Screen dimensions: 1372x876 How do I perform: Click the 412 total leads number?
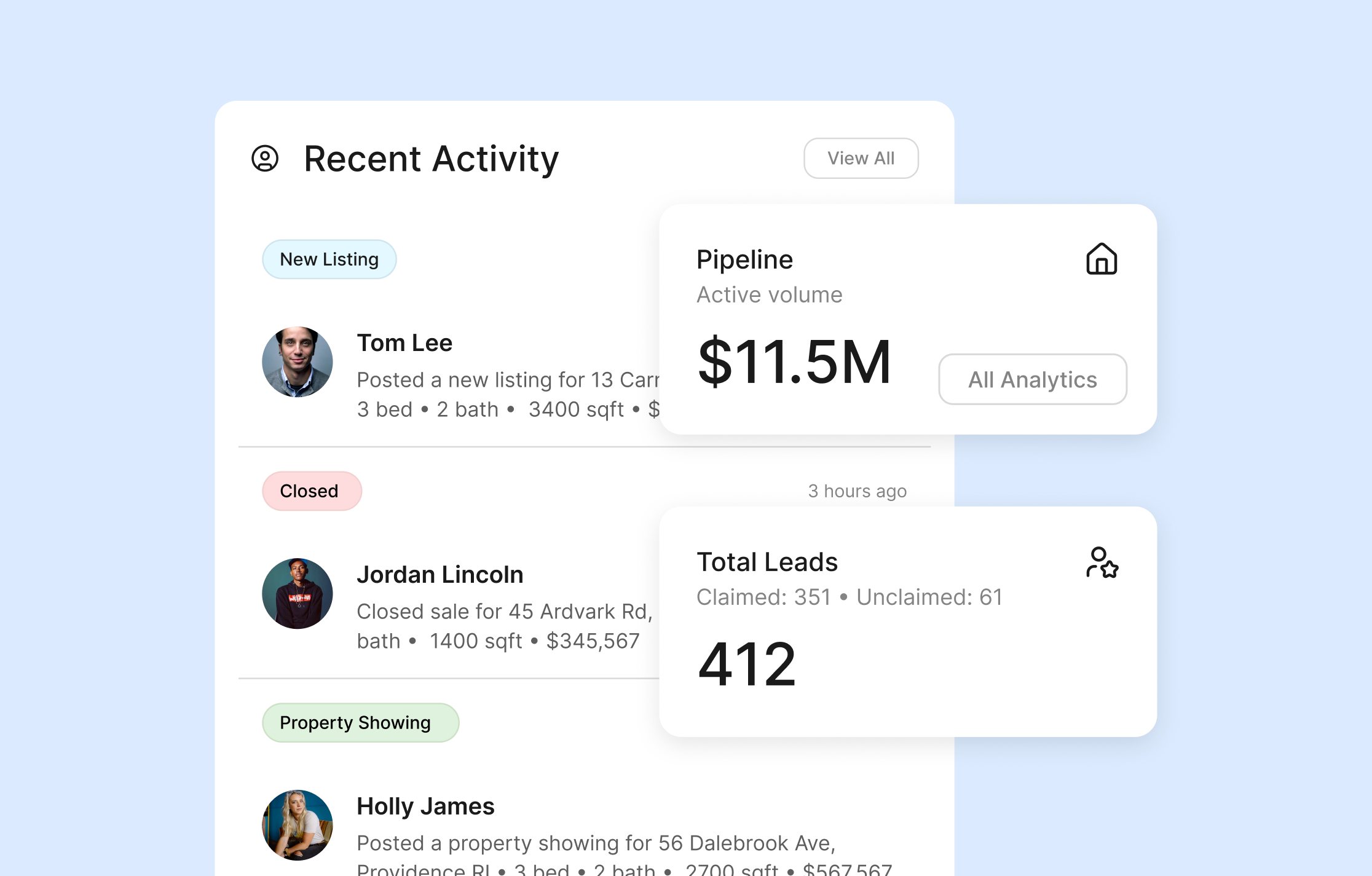click(747, 665)
